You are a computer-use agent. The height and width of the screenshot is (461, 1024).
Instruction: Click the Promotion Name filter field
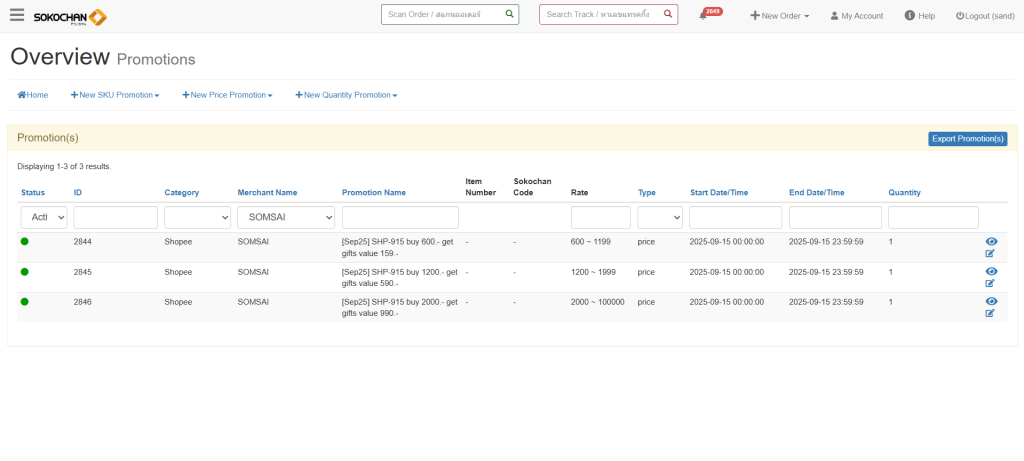point(400,217)
